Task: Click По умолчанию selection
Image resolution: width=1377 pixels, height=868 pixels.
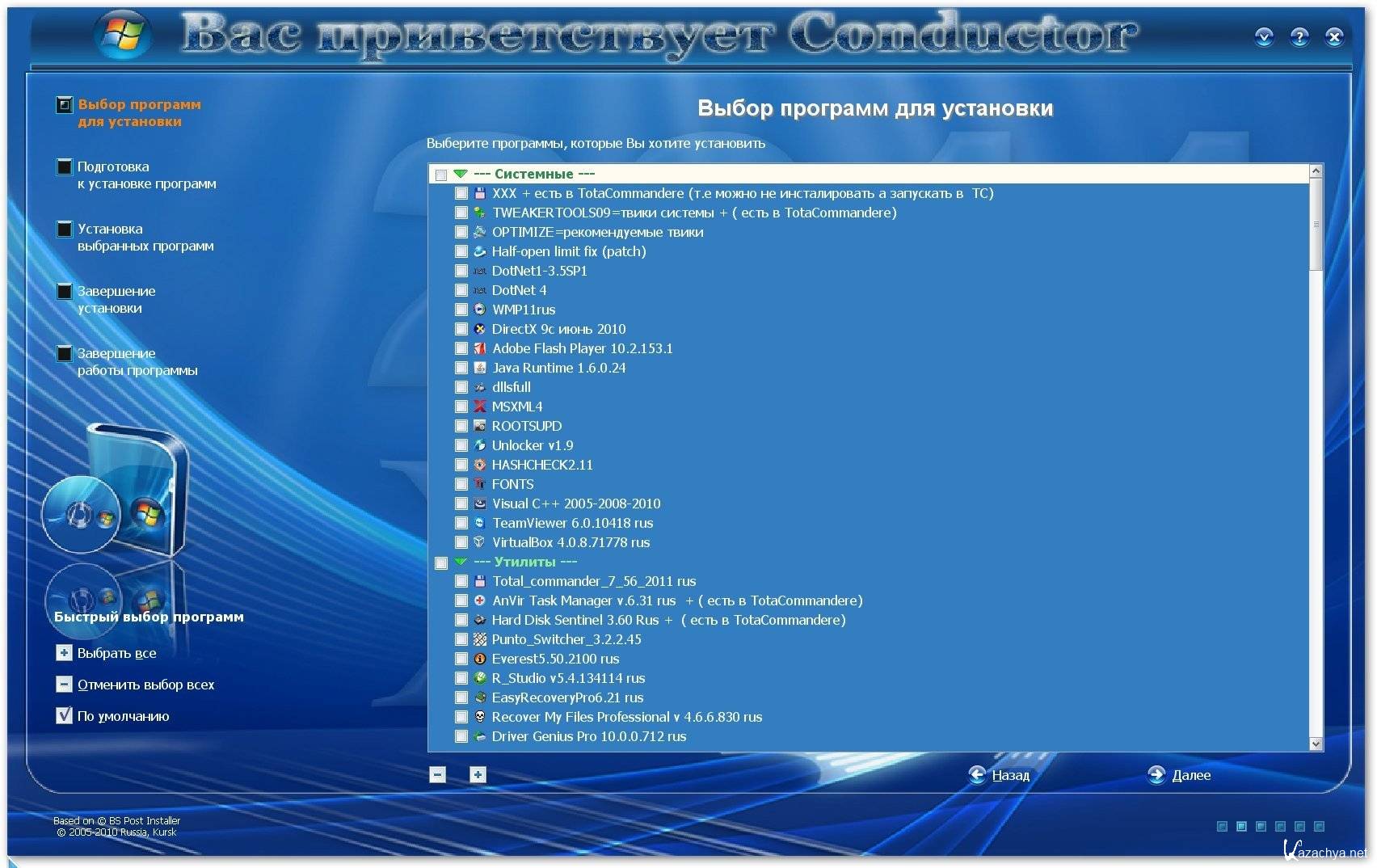Action: click(x=113, y=716)
